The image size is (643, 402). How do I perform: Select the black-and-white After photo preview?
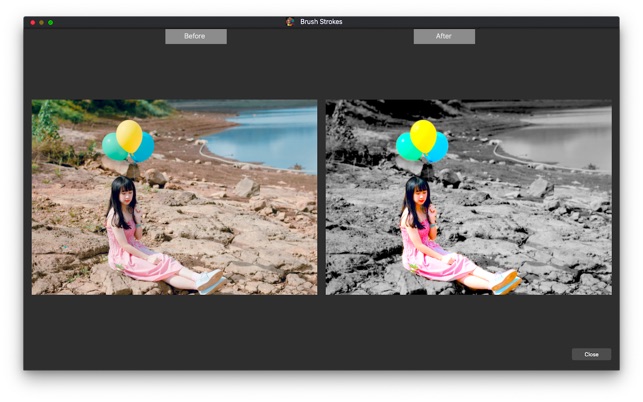click(469, 197)
